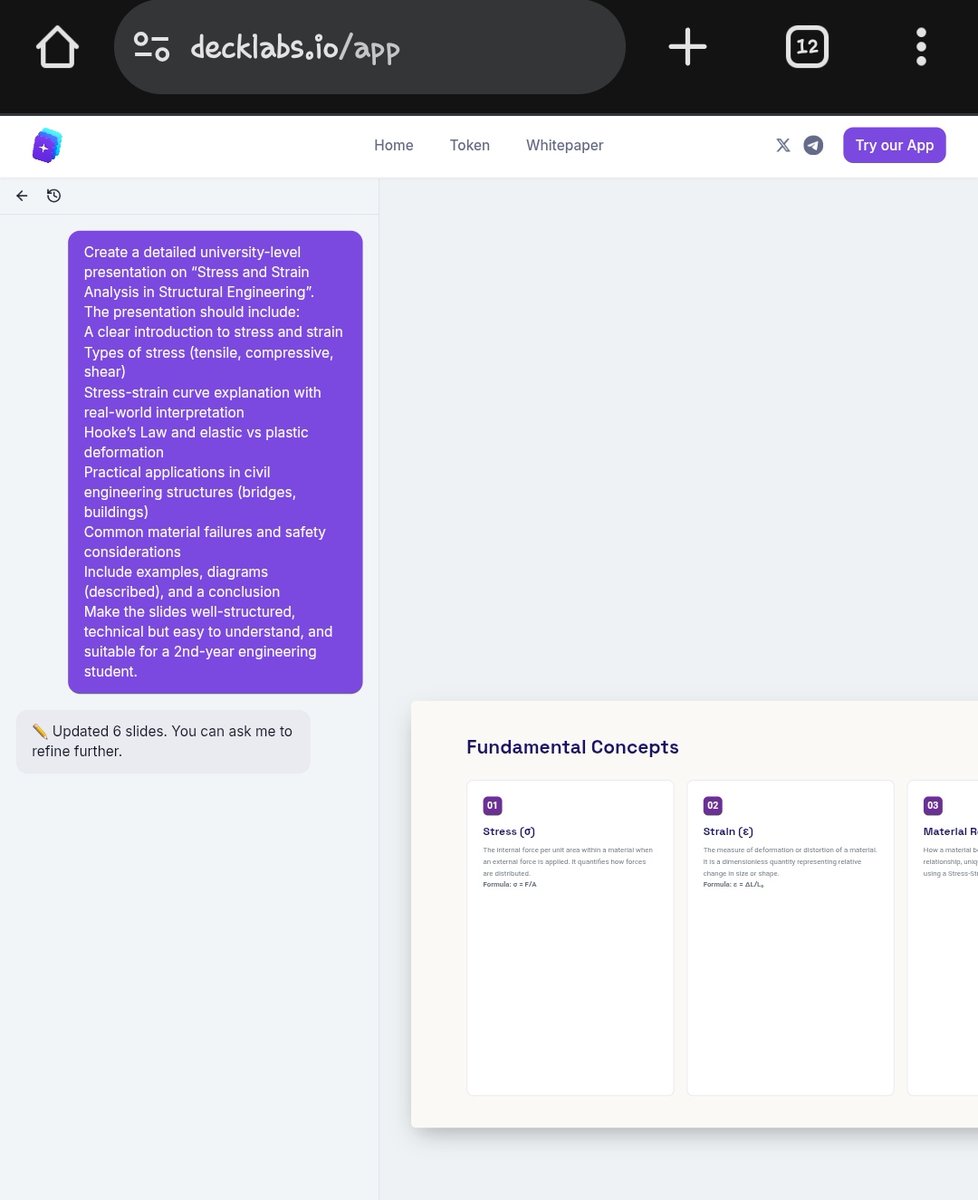Screen dimensions: 978x1200
Task: Select the purple prompt message bubble
Action: (215, 462)
